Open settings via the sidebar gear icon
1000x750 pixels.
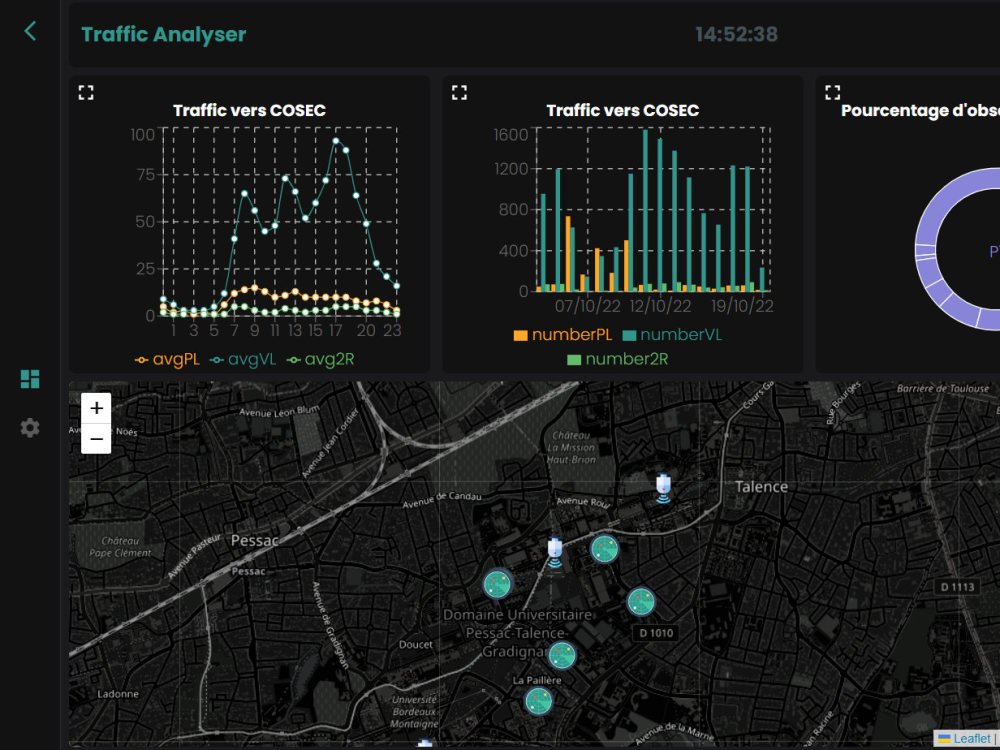click(x=30, y=428)
